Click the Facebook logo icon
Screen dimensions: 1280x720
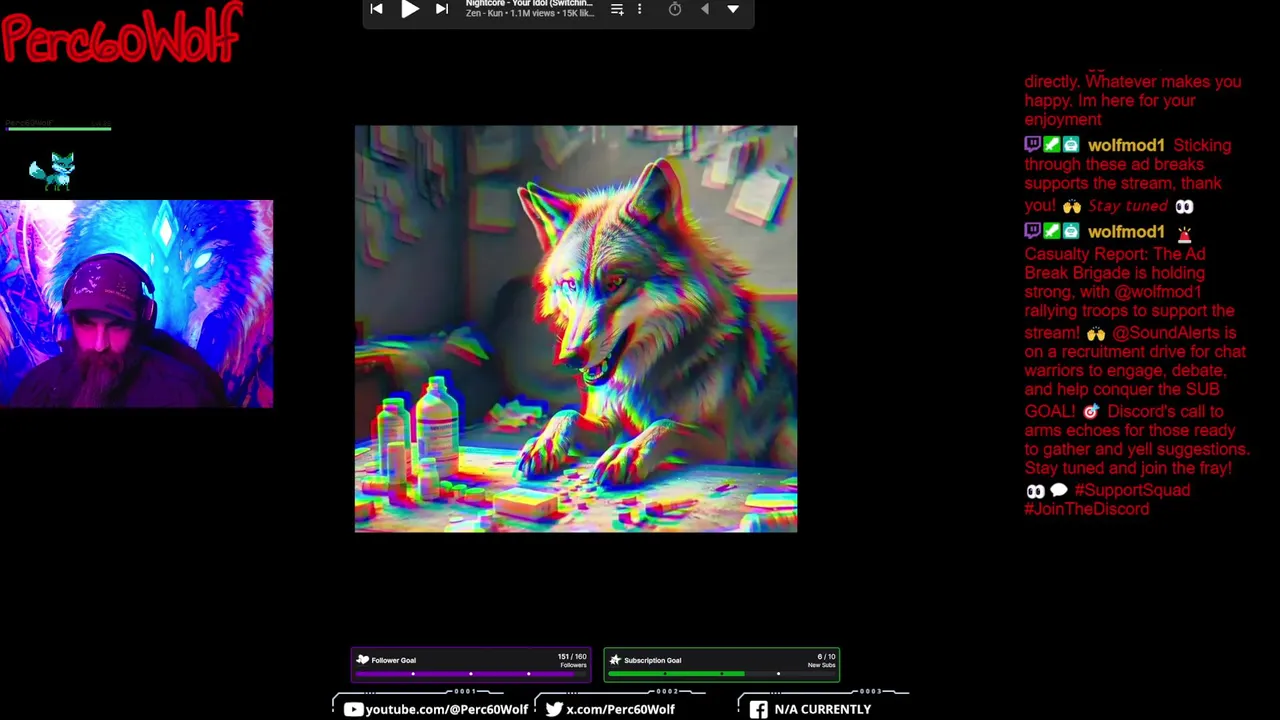pyautogui.click(x=759, y=709)
